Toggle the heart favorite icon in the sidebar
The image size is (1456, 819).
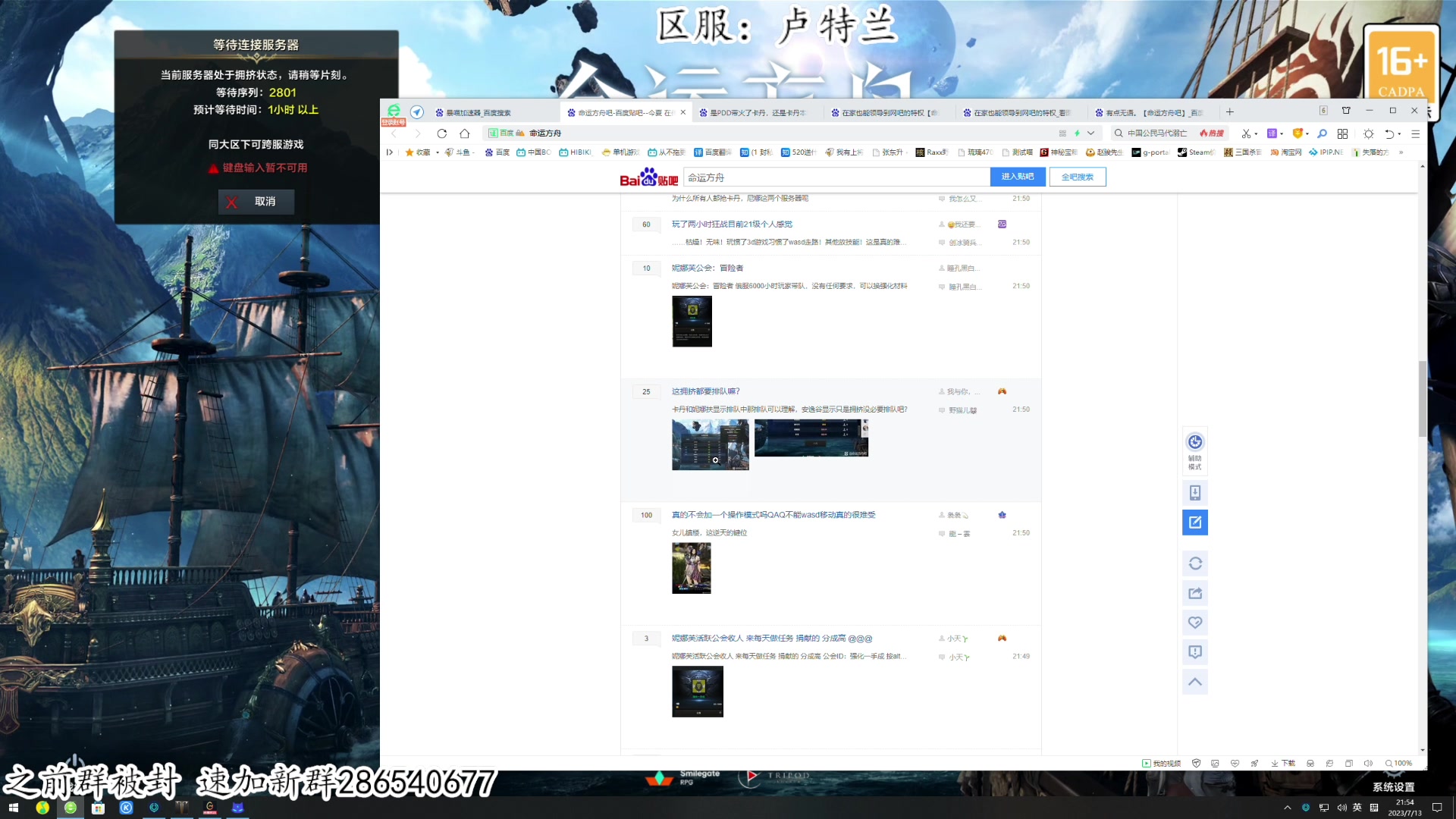(x=1195, y=622)
